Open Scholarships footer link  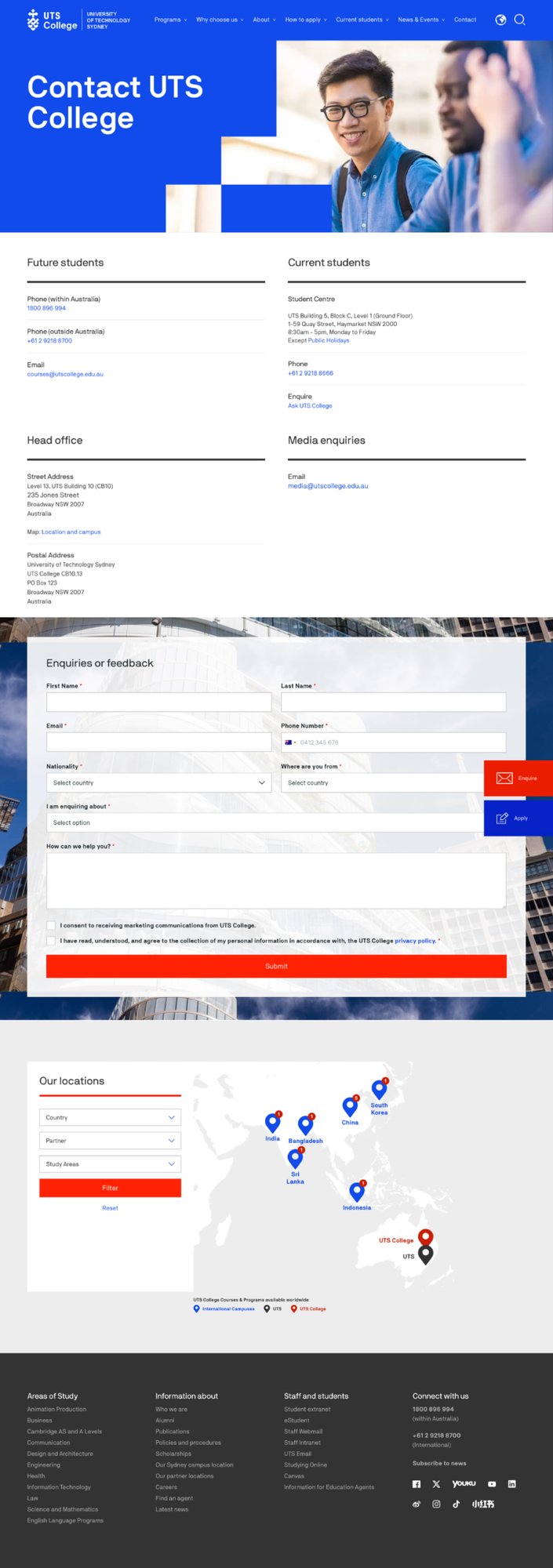[173, 1454]
